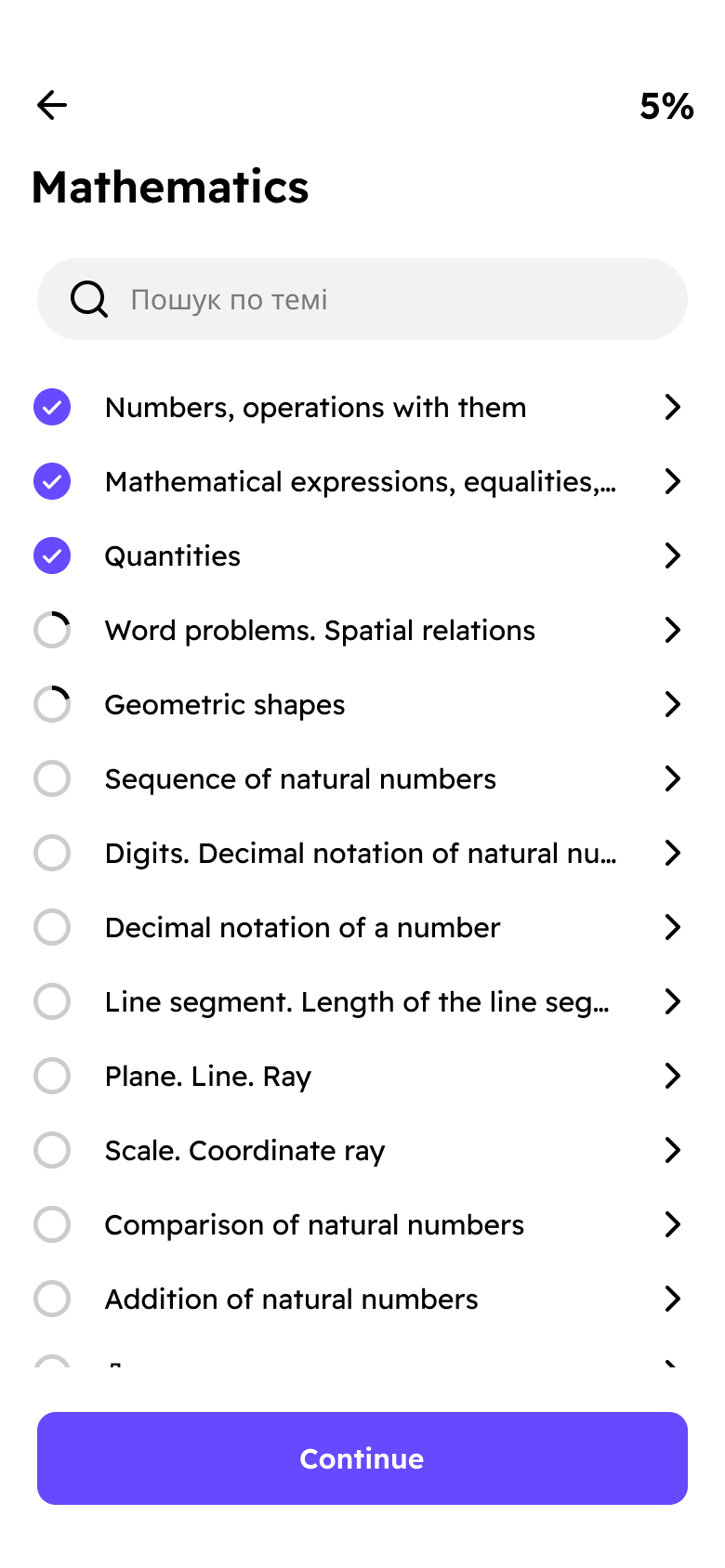Expand the Quantities topic arrow
The image size is (725, 1568).
click(673, 555)
